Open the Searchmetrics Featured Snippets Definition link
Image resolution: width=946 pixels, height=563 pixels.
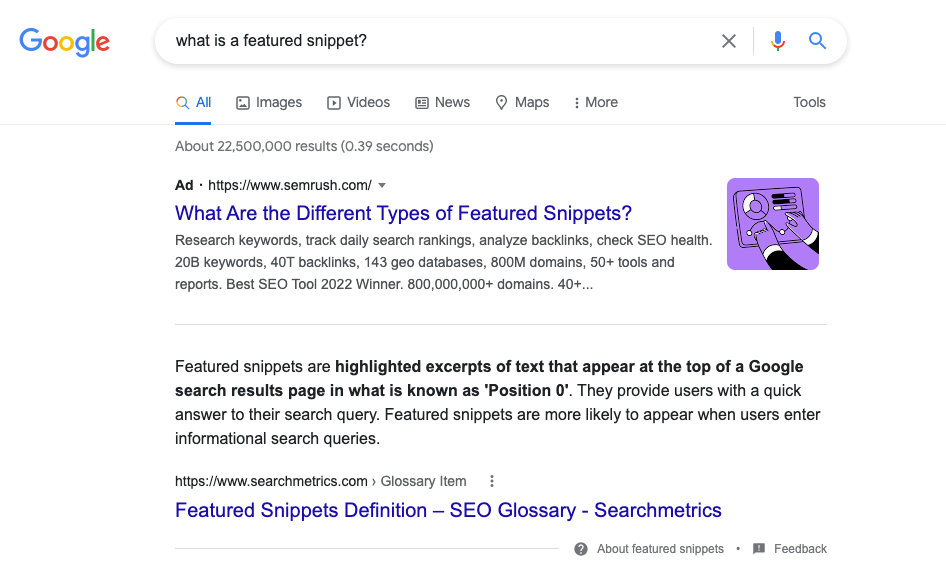point(448,510)
